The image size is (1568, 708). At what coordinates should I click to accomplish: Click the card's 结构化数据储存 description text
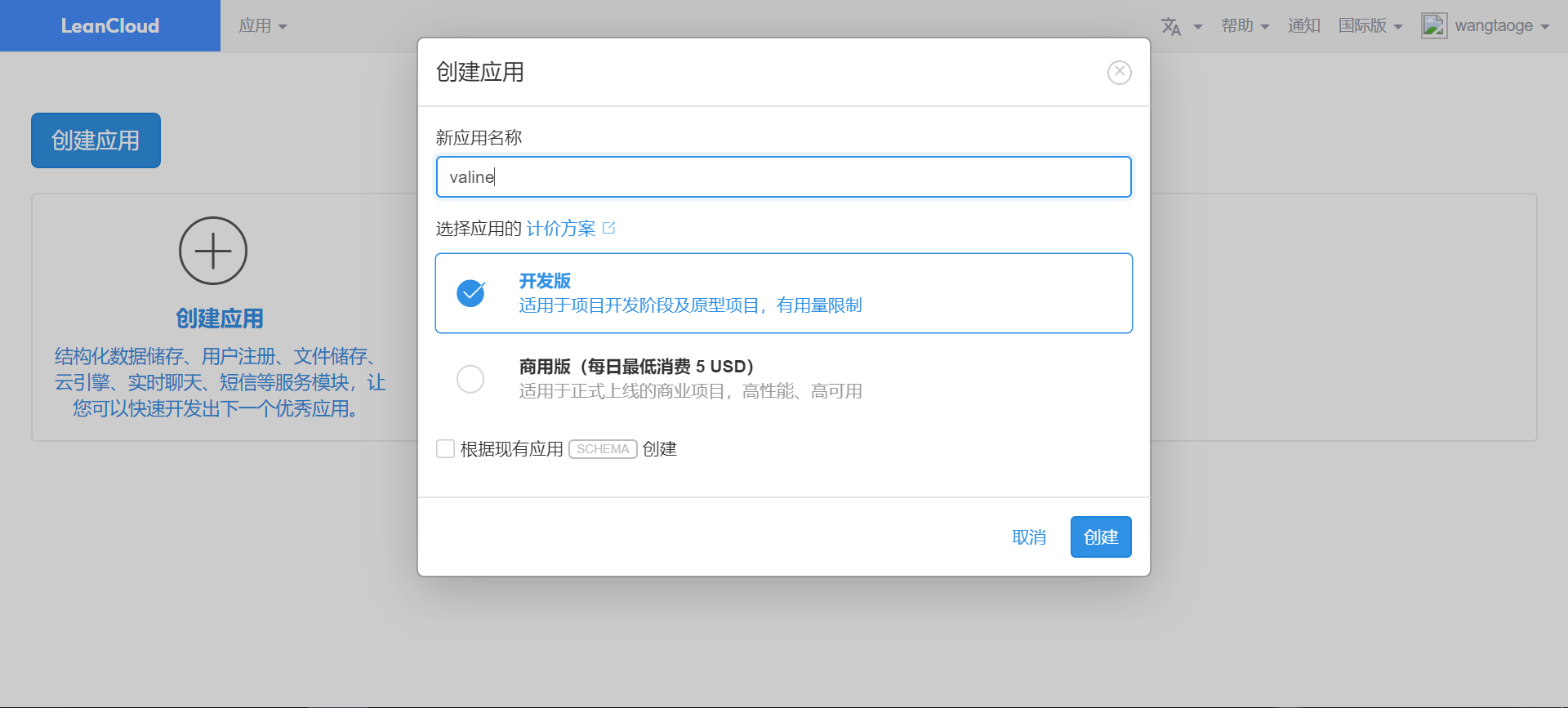[220, 382]
